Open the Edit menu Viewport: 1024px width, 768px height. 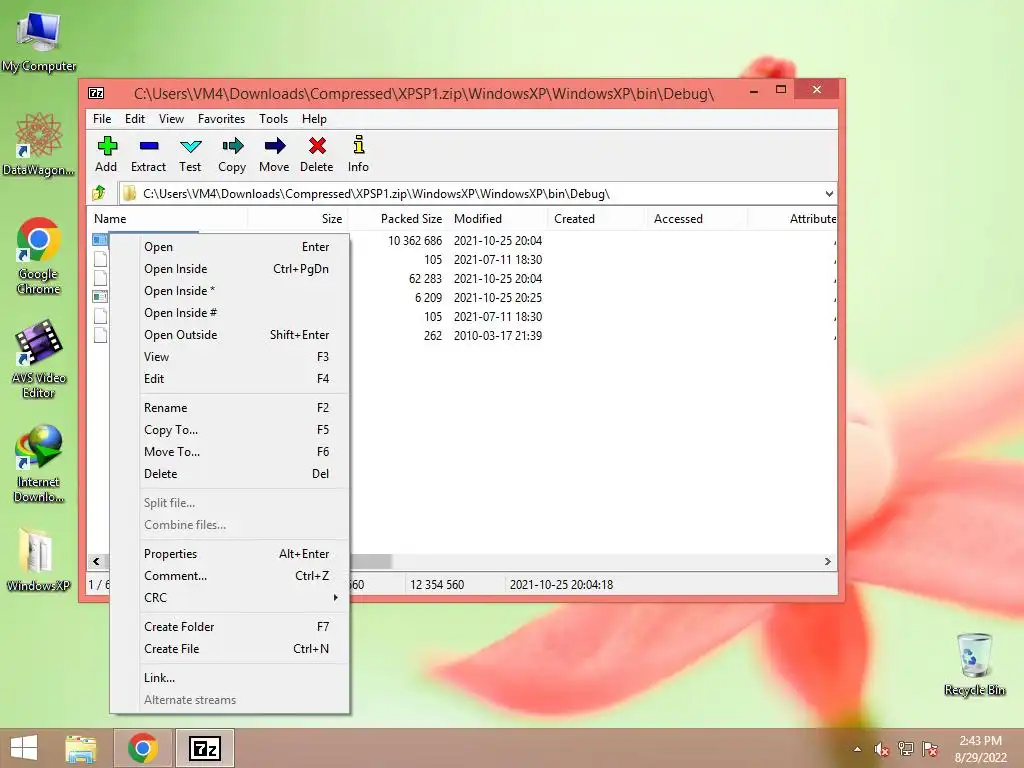(x=135, y=119)
